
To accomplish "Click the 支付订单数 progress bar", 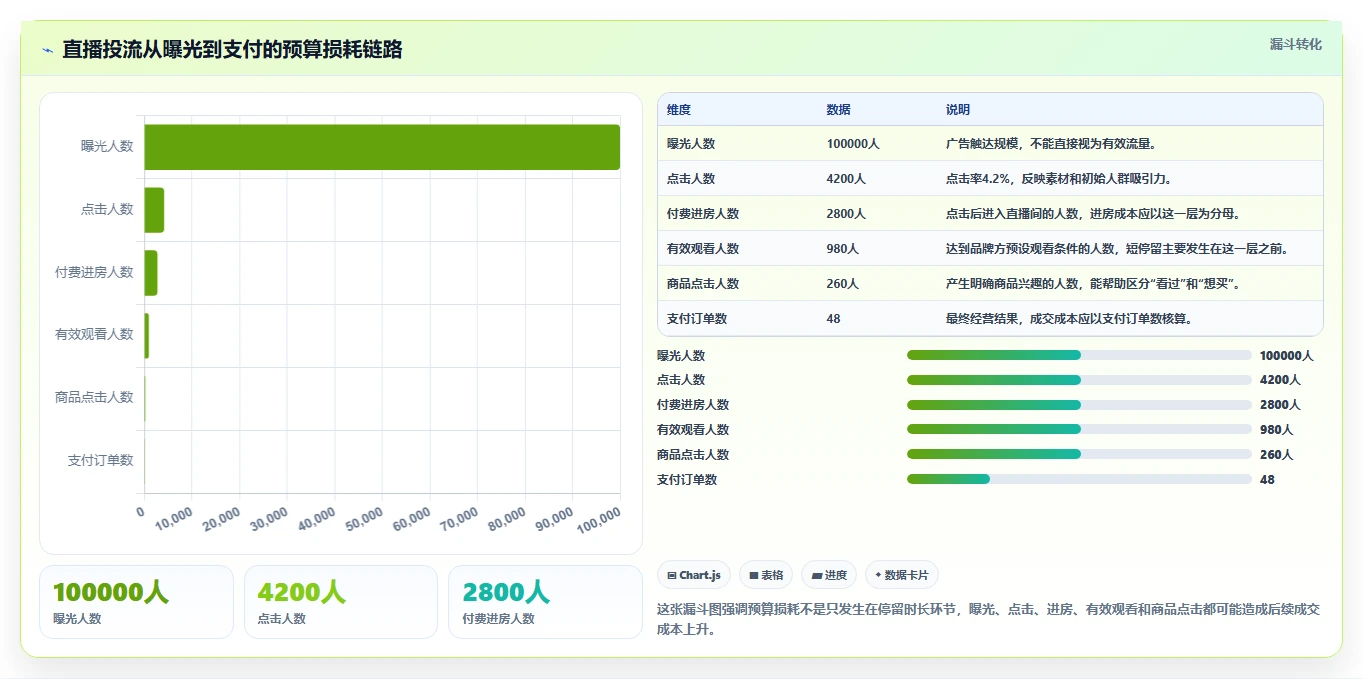I will point(1079,479).
